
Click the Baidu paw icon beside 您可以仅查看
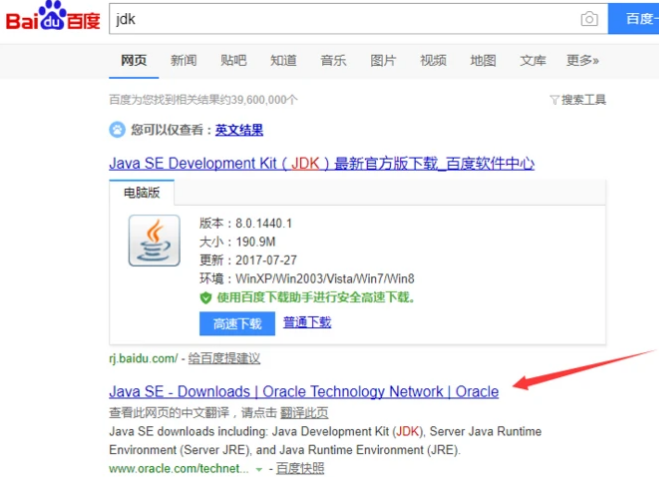[x=117, y=129]
